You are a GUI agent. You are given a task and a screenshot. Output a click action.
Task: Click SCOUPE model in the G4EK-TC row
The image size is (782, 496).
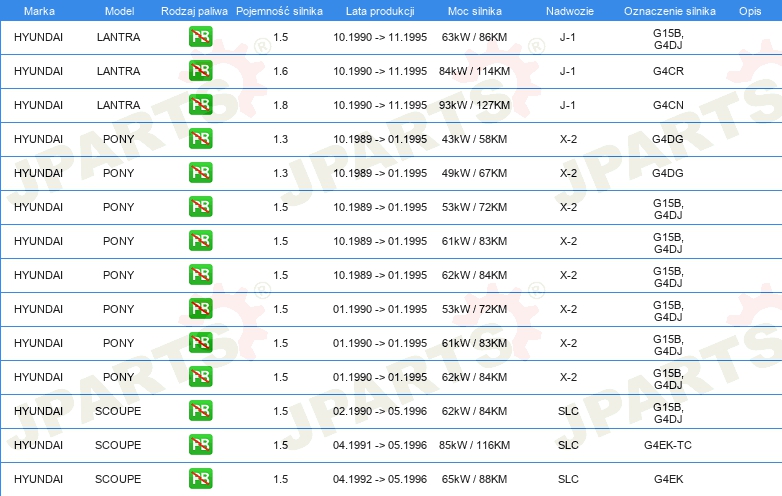point(118,445)
